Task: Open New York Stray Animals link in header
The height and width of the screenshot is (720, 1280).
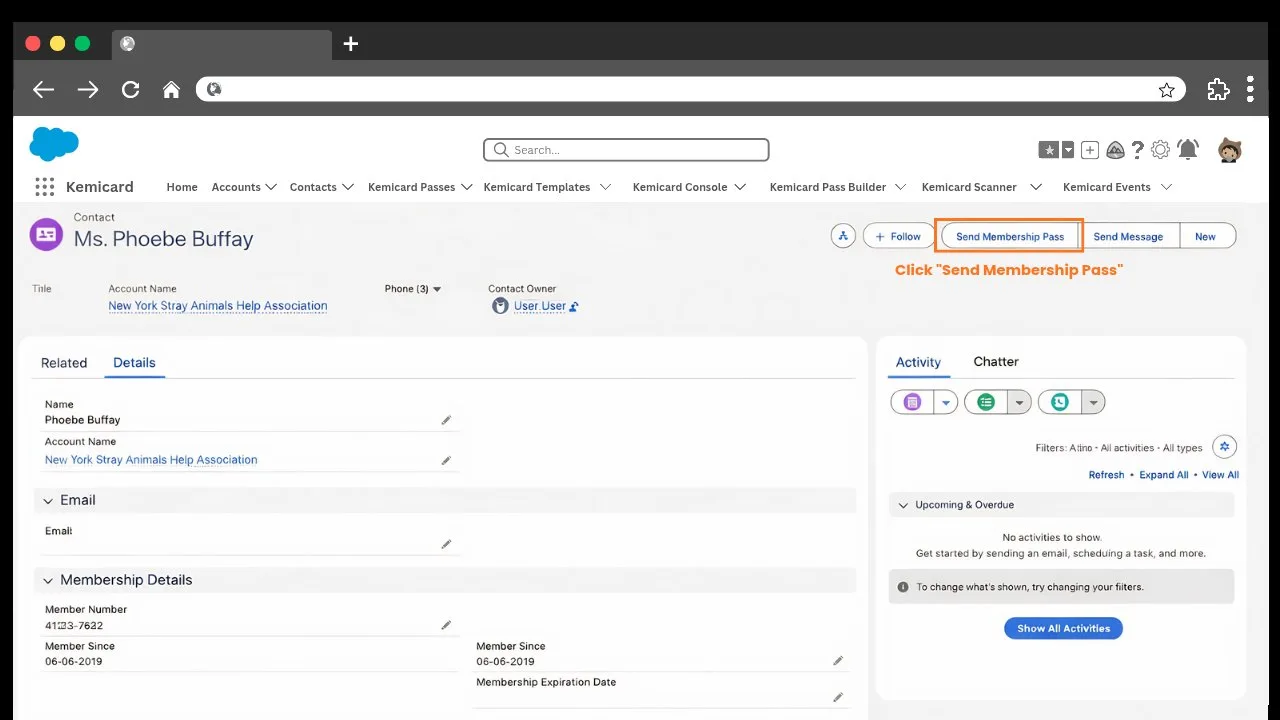Action: tap(218, 306)
